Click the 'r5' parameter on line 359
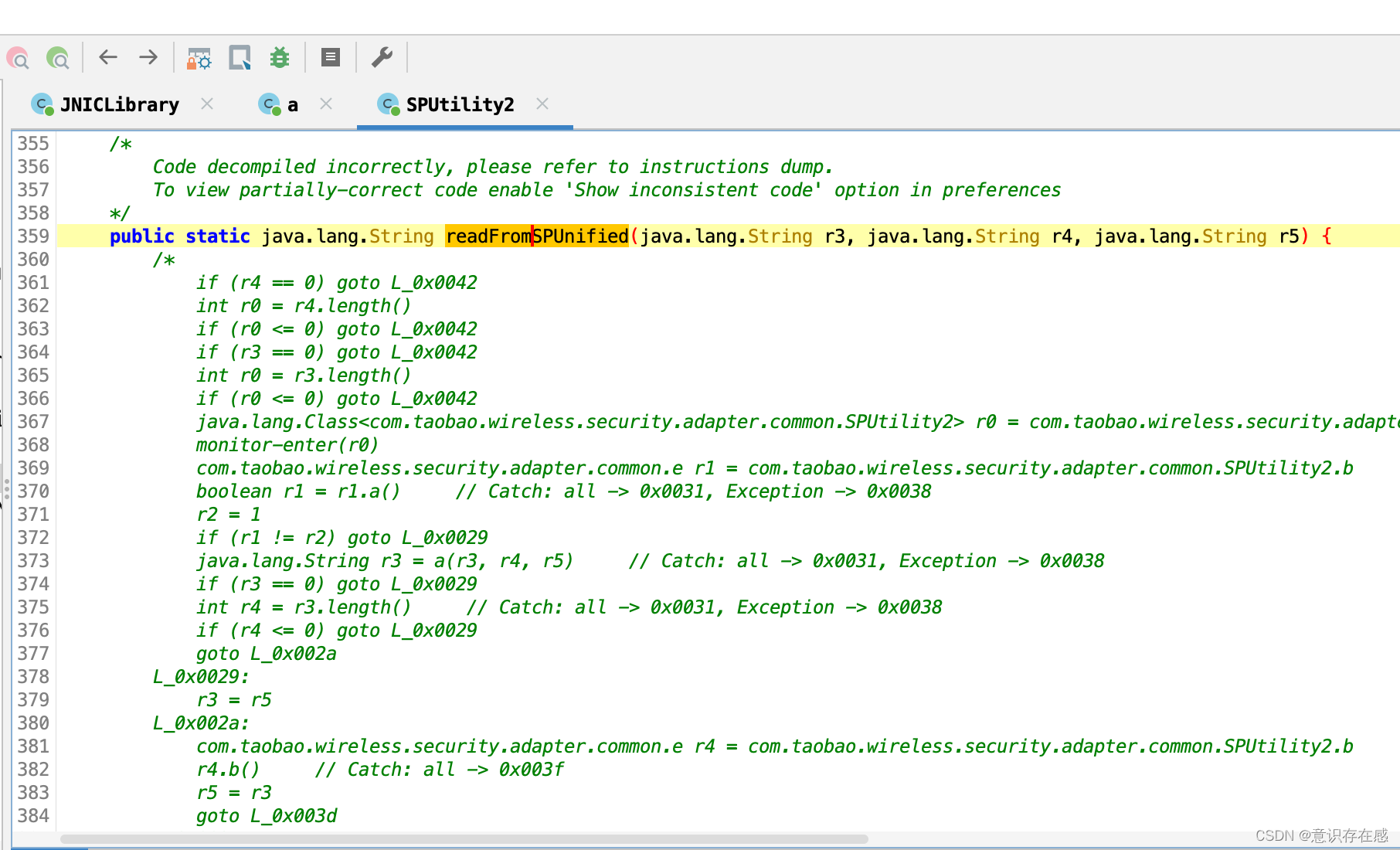Image resolution: width=1400 pixels, height=850 pixels. pyautogui.click(x=1290, y=236)
